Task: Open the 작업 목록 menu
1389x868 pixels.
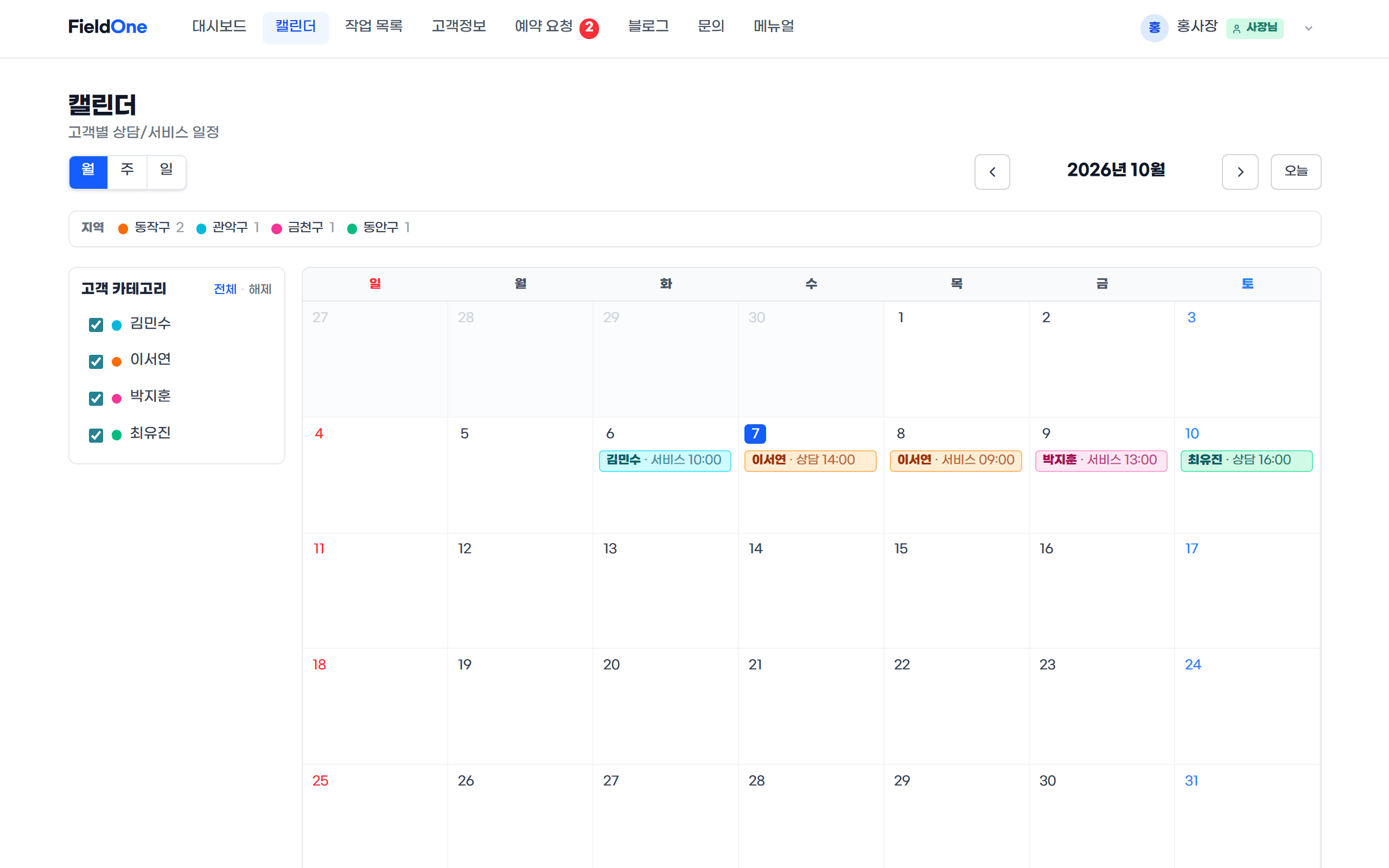Action: point(374,27)
